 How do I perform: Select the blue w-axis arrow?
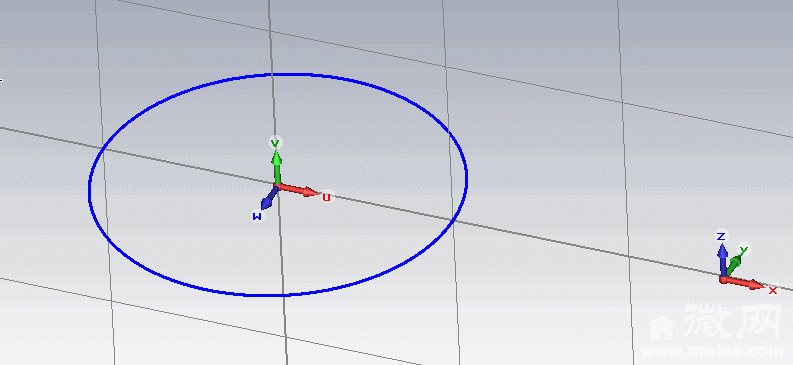(x=269, y=198)
